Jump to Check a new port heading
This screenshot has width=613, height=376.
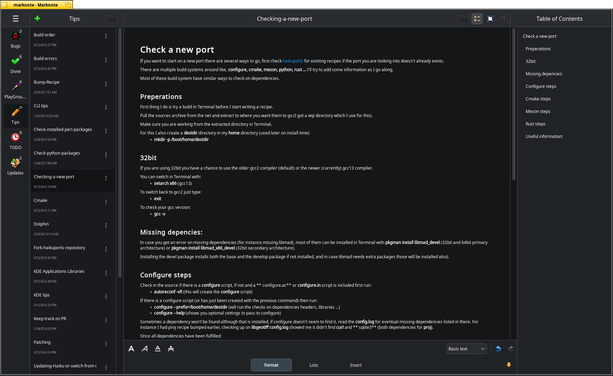click(539, 36)
